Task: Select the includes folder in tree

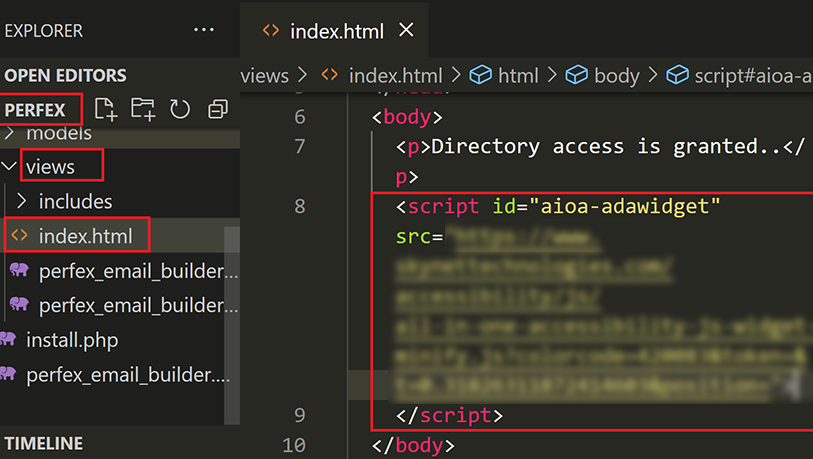Action: [x=76, y=201]
